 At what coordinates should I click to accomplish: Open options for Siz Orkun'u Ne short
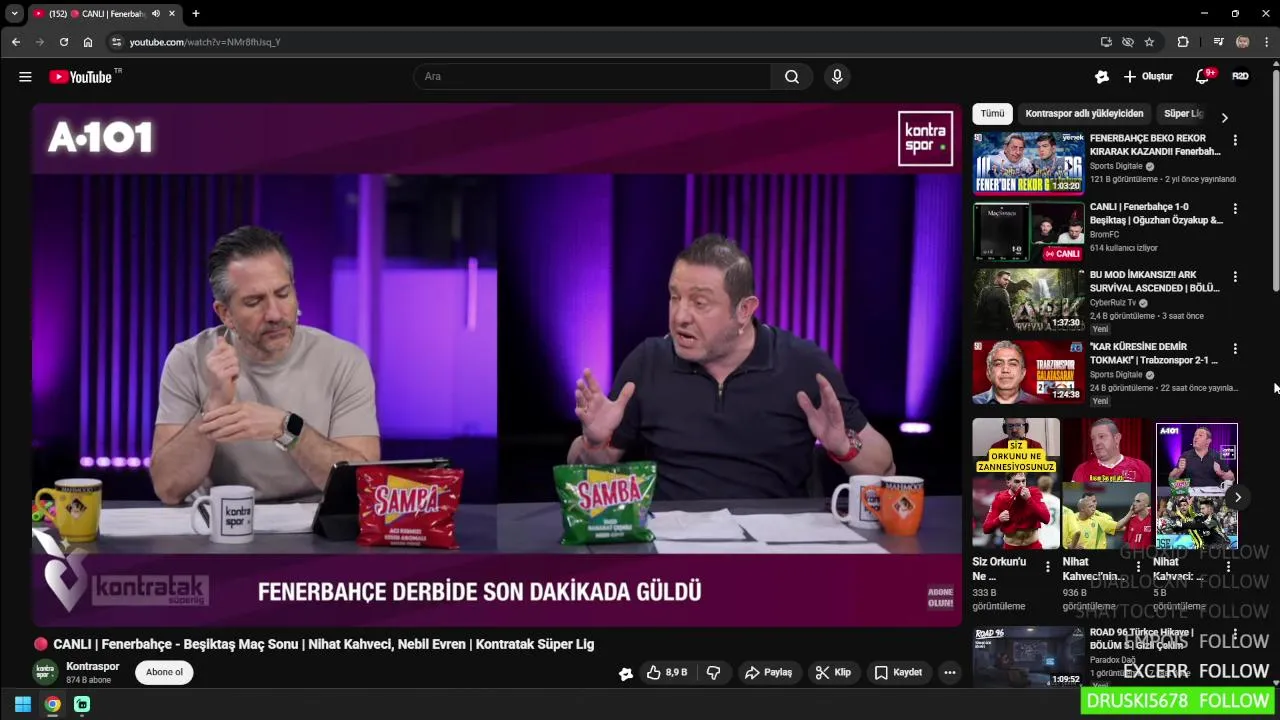1048,567
